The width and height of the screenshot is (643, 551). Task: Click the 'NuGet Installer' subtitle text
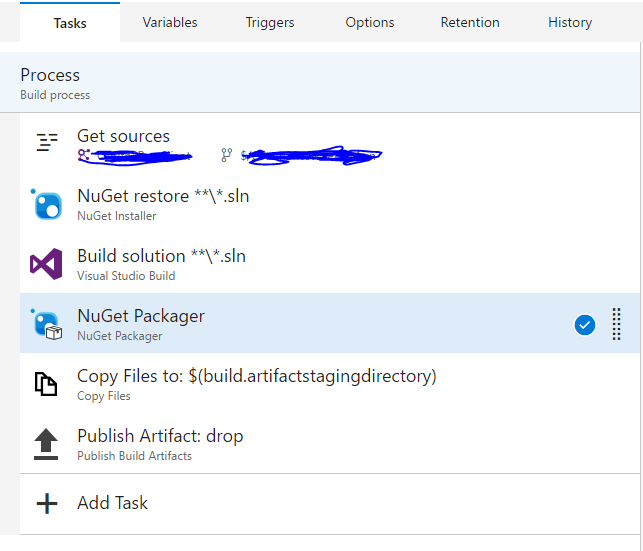pos(117,216)
